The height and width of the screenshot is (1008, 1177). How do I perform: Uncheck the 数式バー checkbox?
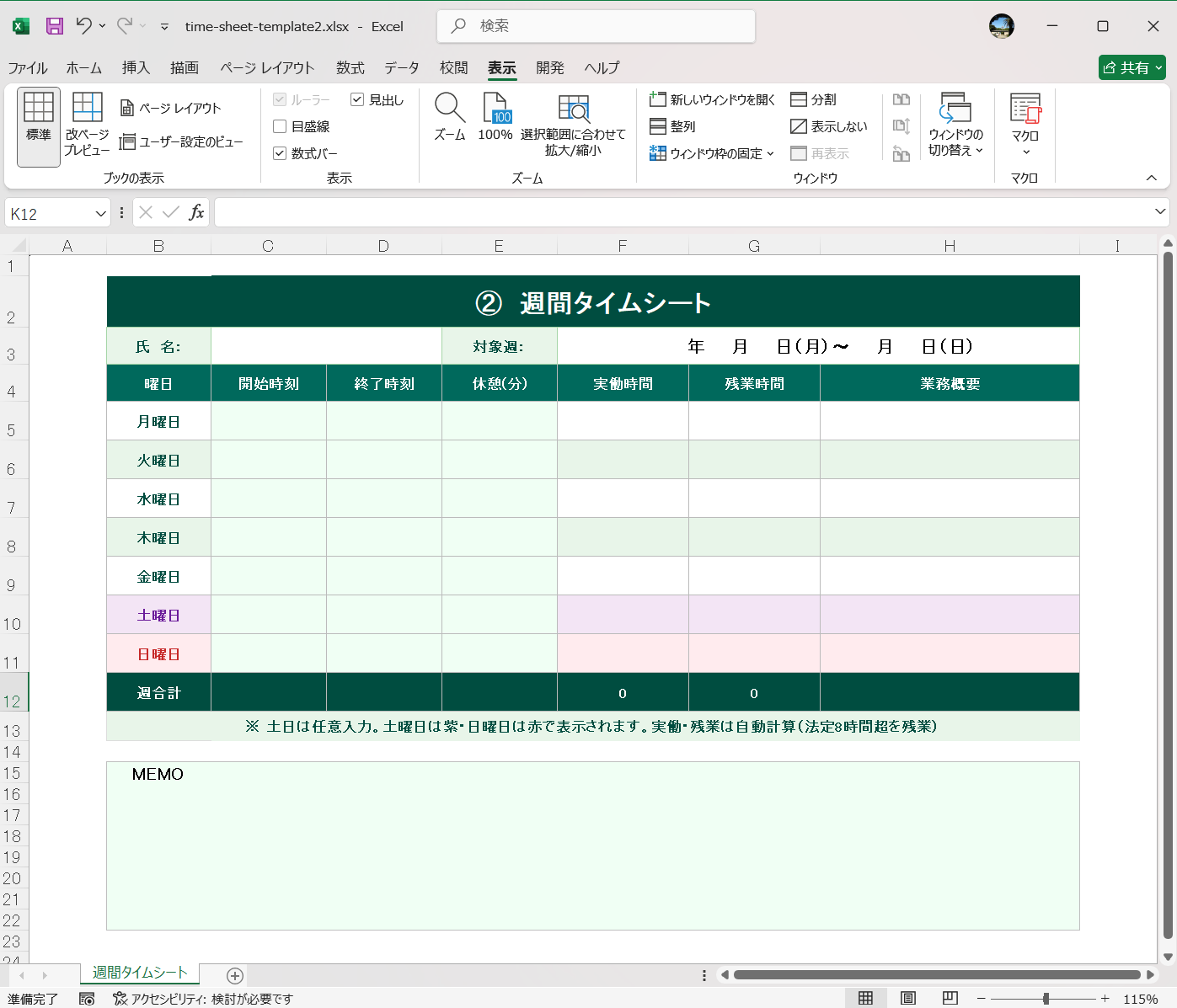280,153
